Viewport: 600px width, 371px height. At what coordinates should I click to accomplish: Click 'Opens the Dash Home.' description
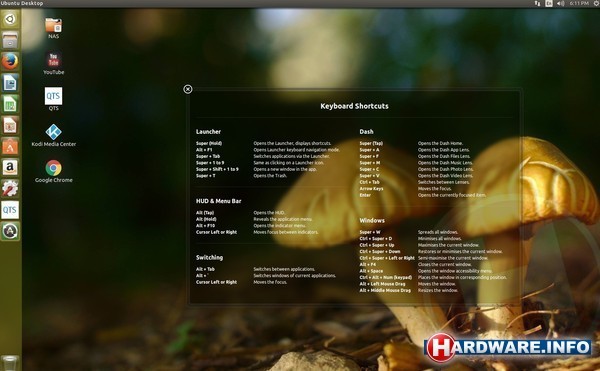[x=440, y=143]
